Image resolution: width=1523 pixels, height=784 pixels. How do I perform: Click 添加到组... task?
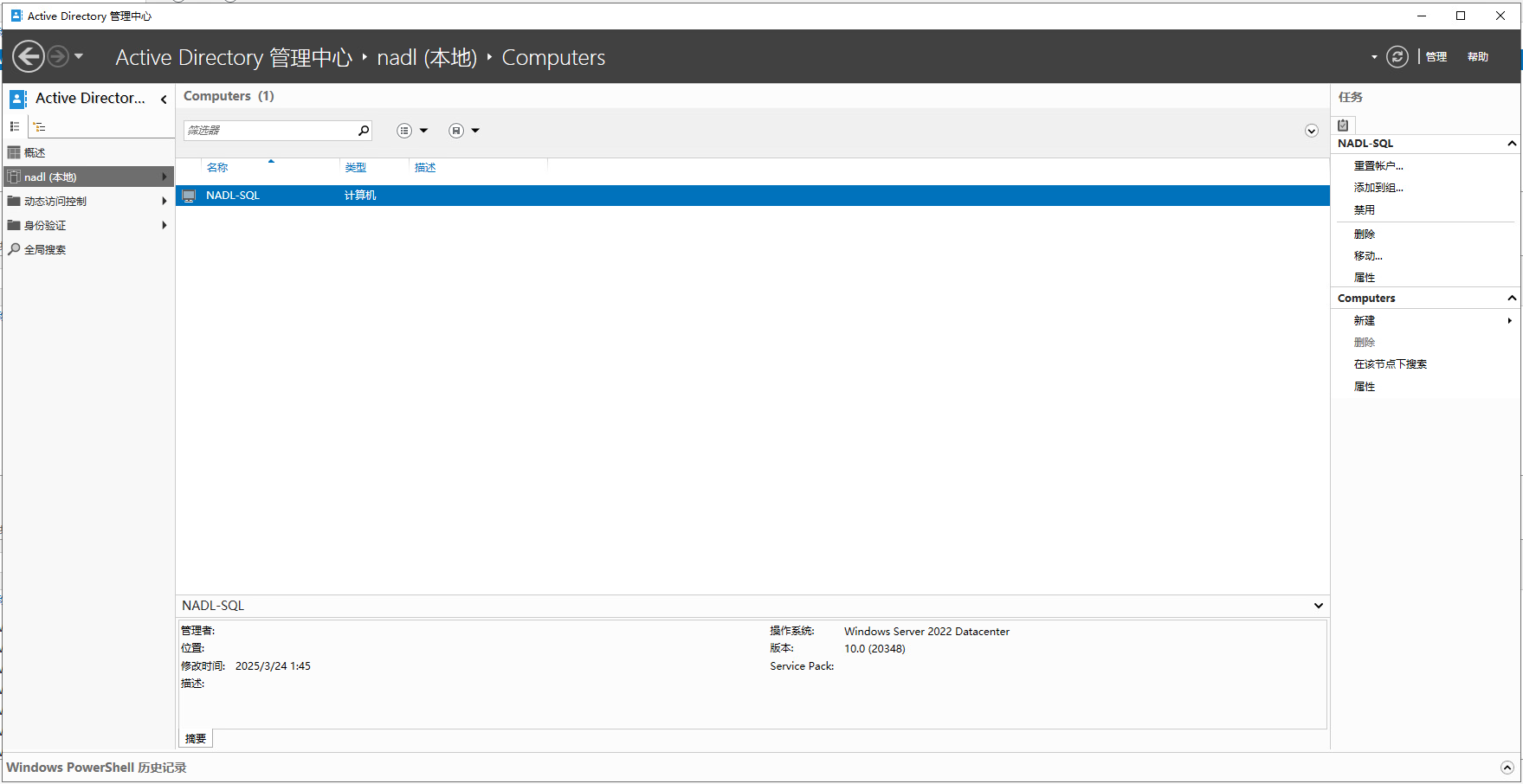(x=1378, y=187)
